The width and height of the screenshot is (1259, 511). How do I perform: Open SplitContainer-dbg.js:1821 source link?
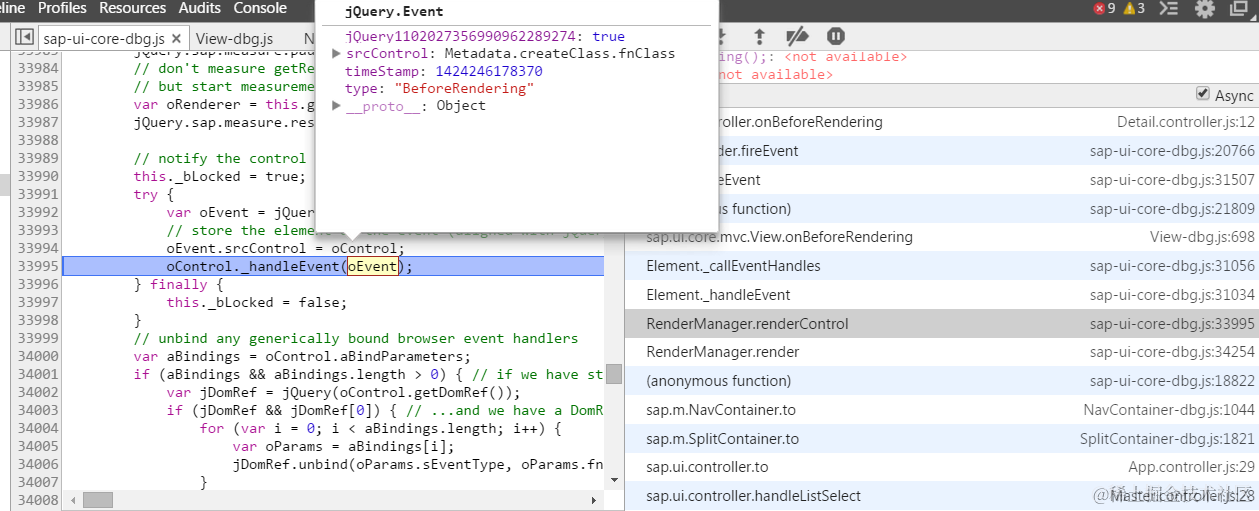(1167, 439)
